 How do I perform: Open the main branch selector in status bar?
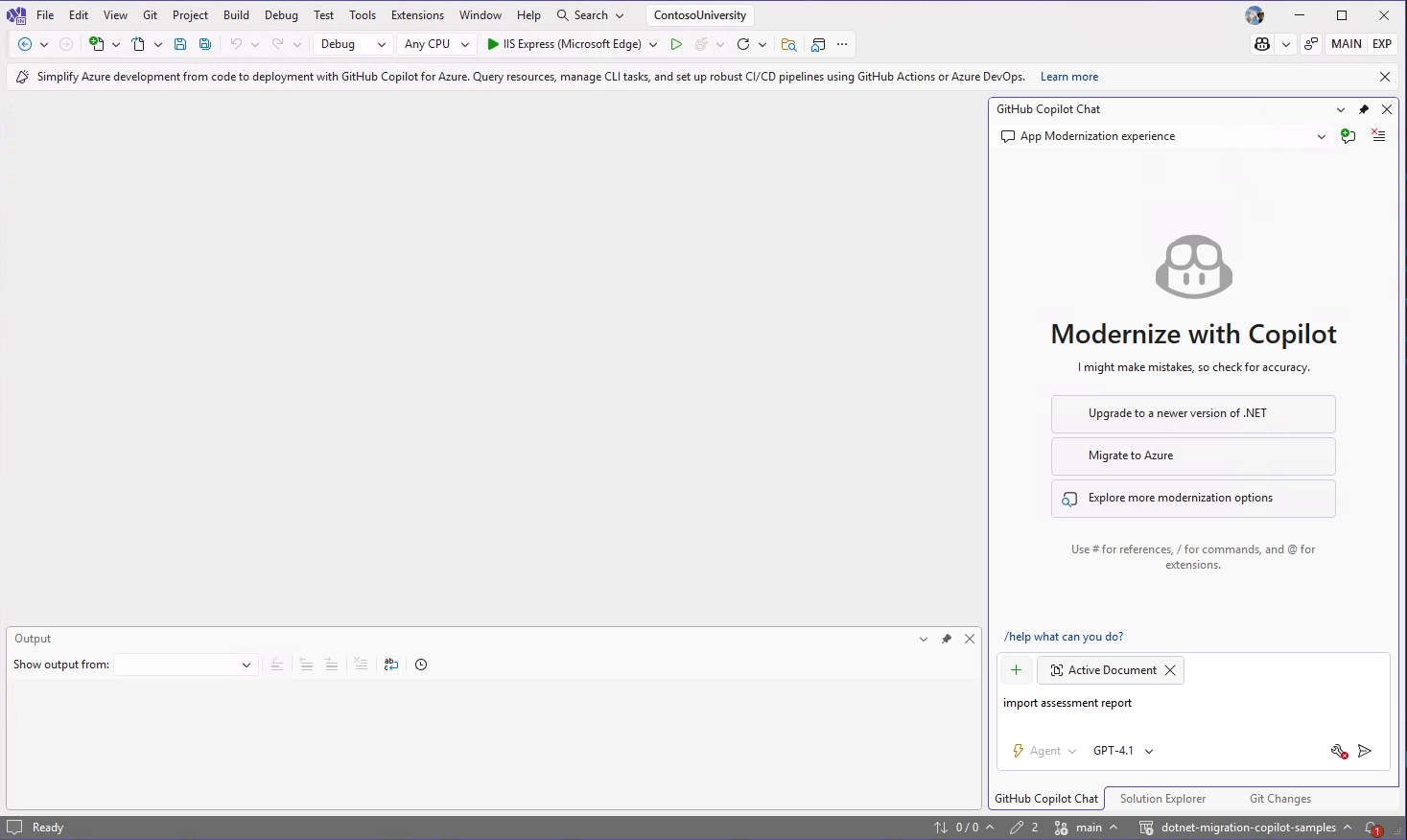click(x=1087, y=828)
